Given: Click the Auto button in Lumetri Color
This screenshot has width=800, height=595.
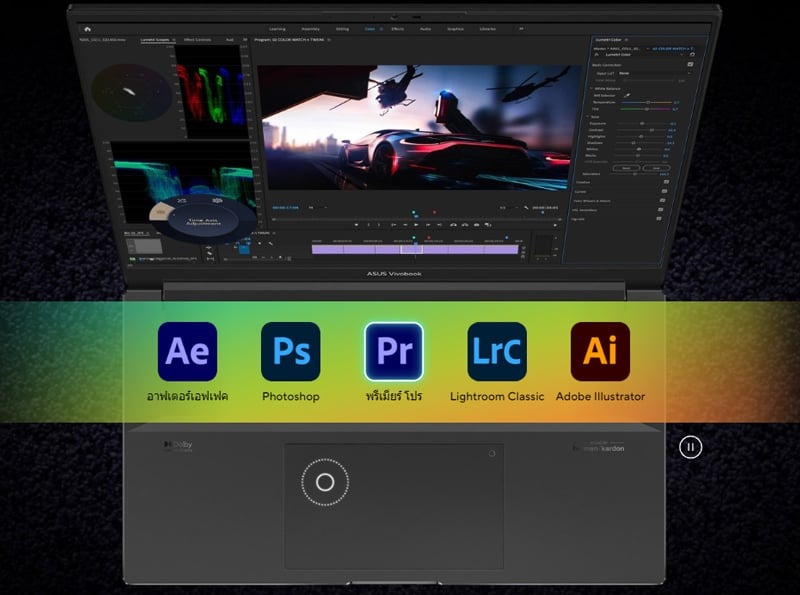Looking at the screenshot, I should pyautogui.click(x=656, y=168).
